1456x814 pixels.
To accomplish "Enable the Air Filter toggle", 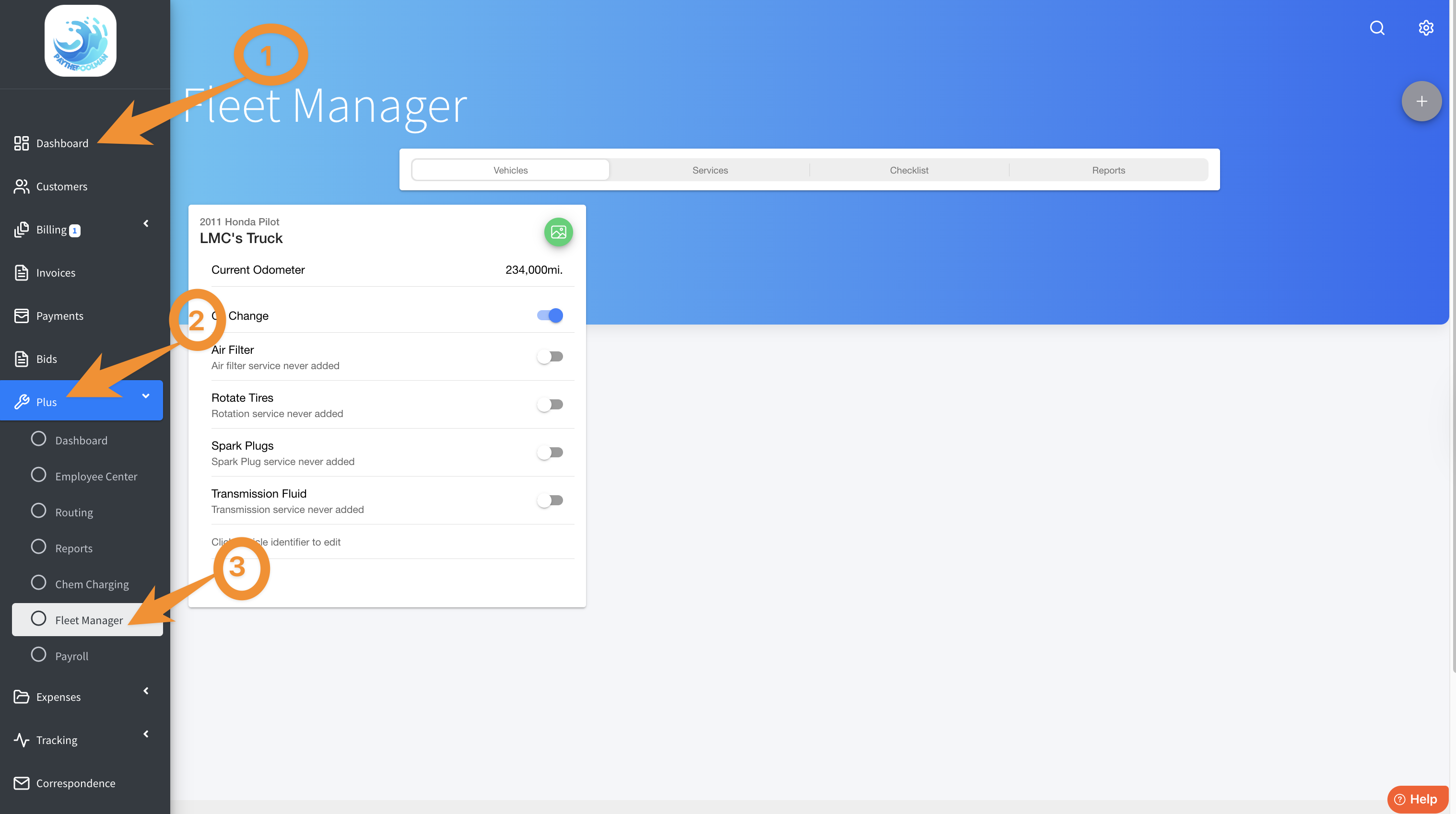I will point(550,357).
